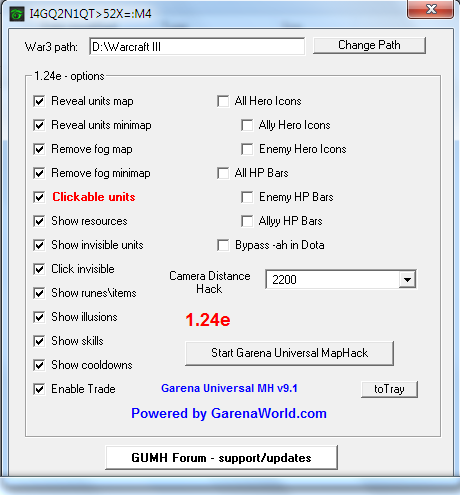This screenshot has height=495, width=460.
Task: Uncheck Reveal units map
Action: point(39,101)
